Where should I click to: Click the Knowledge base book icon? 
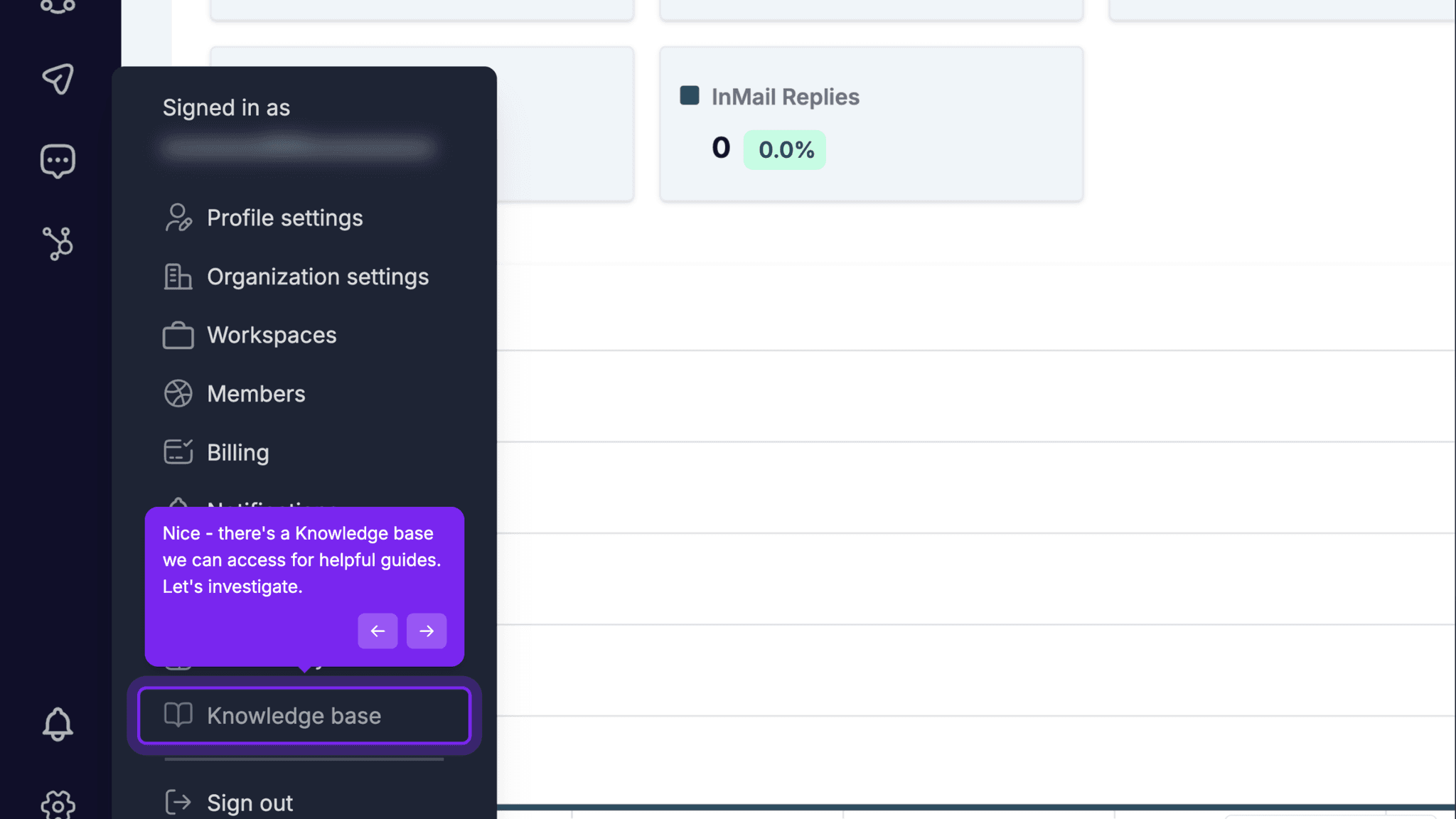click(178, 715)
